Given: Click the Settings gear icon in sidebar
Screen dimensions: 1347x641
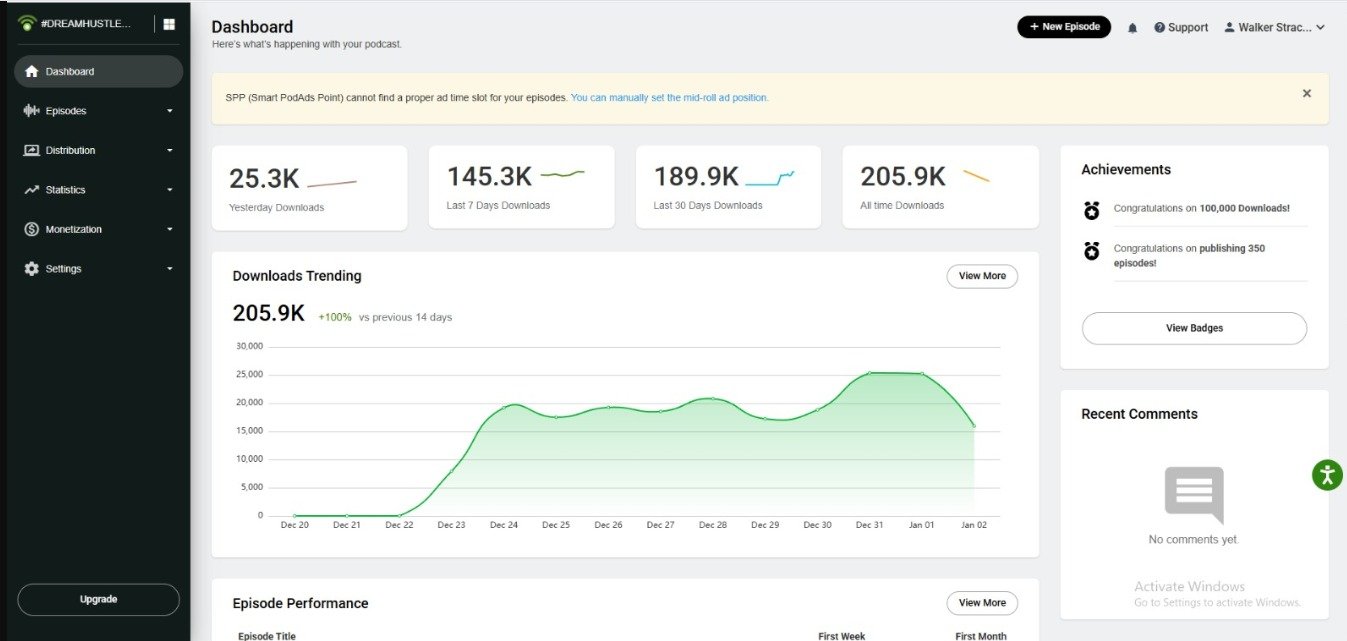Looking at the screenshot, I should click(x=31, y=269).
